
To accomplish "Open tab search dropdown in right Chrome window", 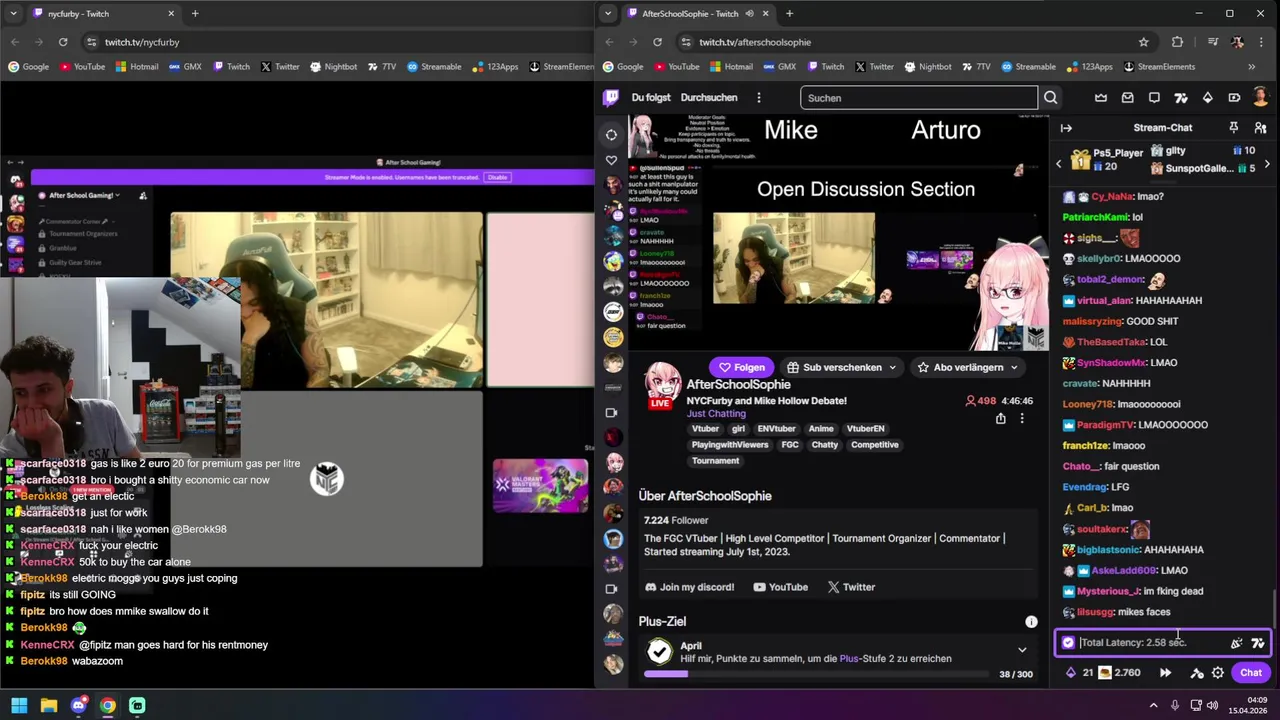I will [608, 14].
